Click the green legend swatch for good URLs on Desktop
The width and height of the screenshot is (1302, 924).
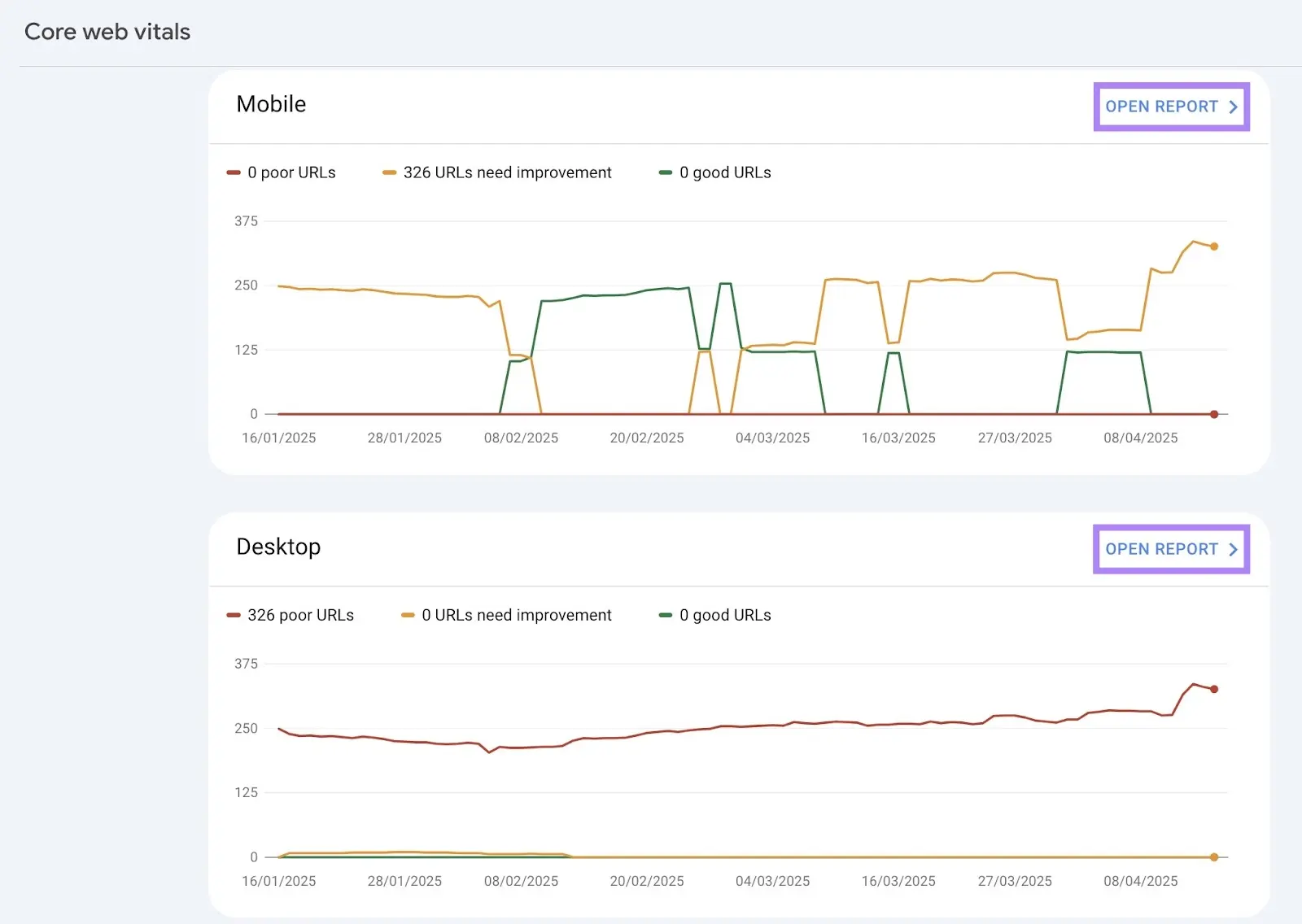(665, 615)
